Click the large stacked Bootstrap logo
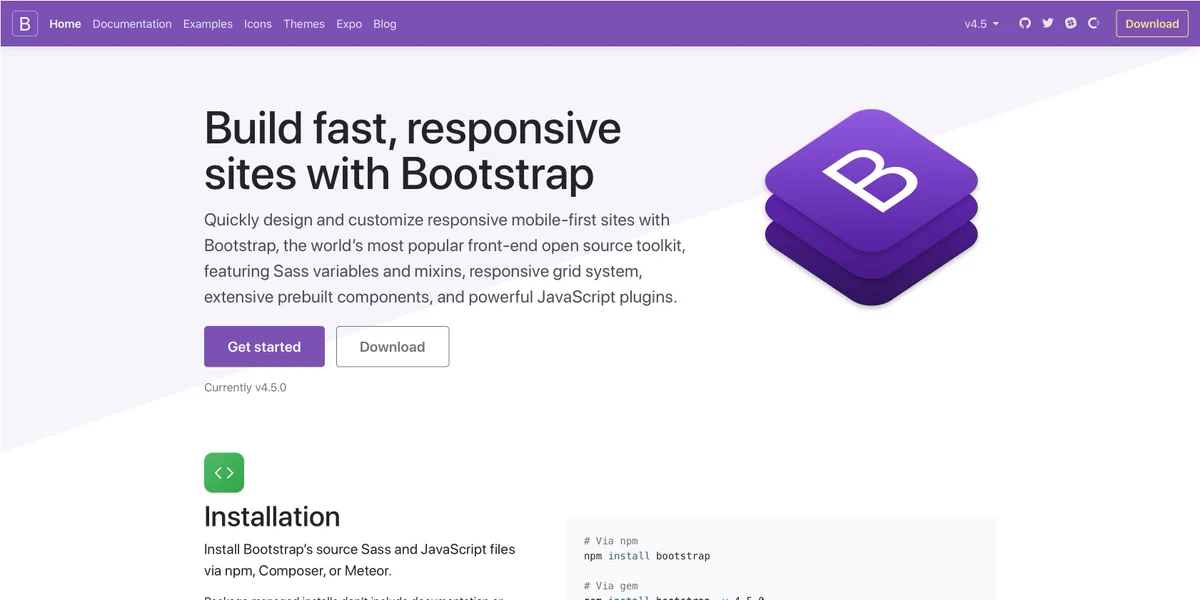1200x600 pixels. click(871, 207)
